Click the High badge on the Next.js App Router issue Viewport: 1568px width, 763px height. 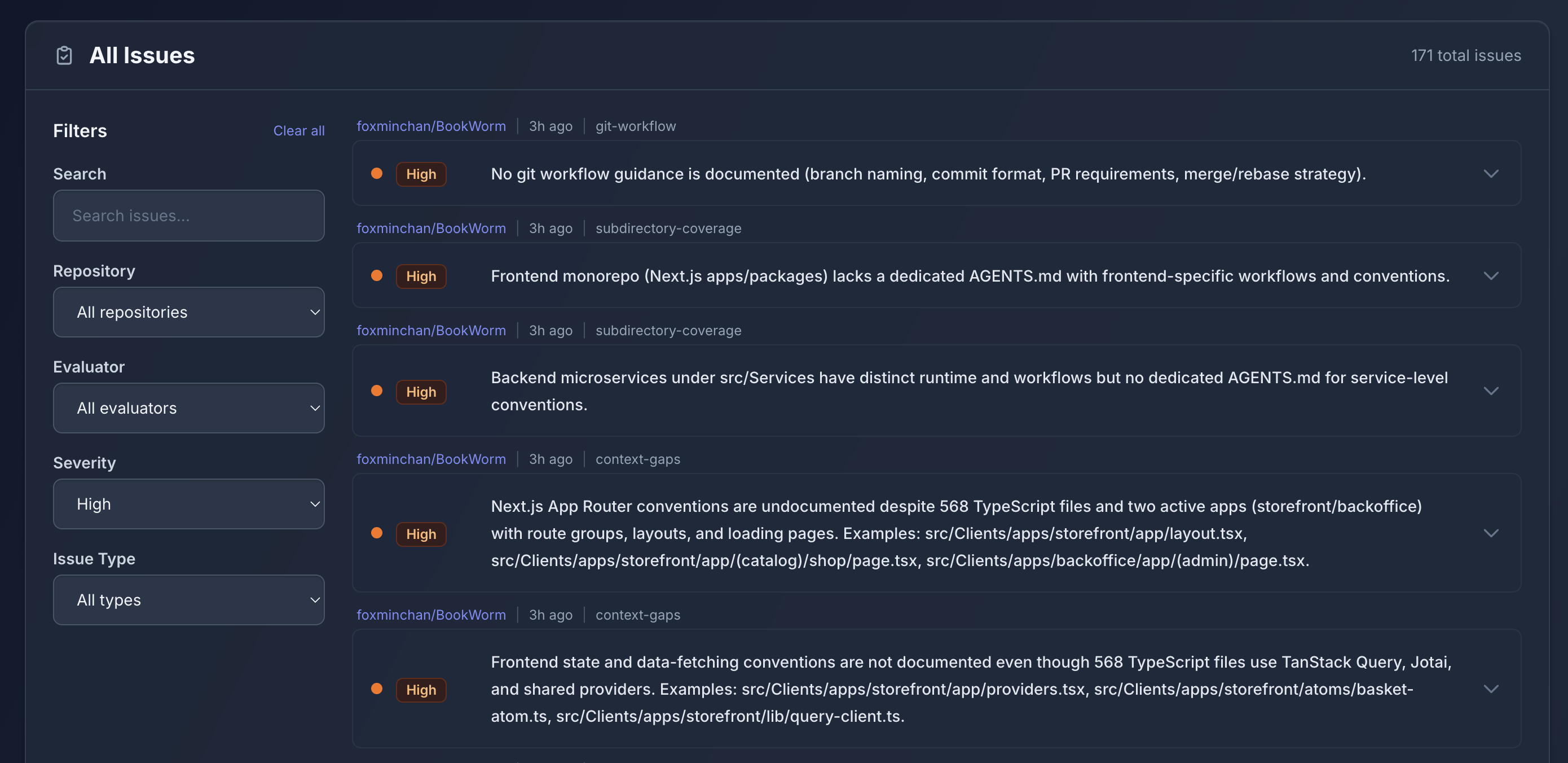pyautogui.click(x=421, y=533)
